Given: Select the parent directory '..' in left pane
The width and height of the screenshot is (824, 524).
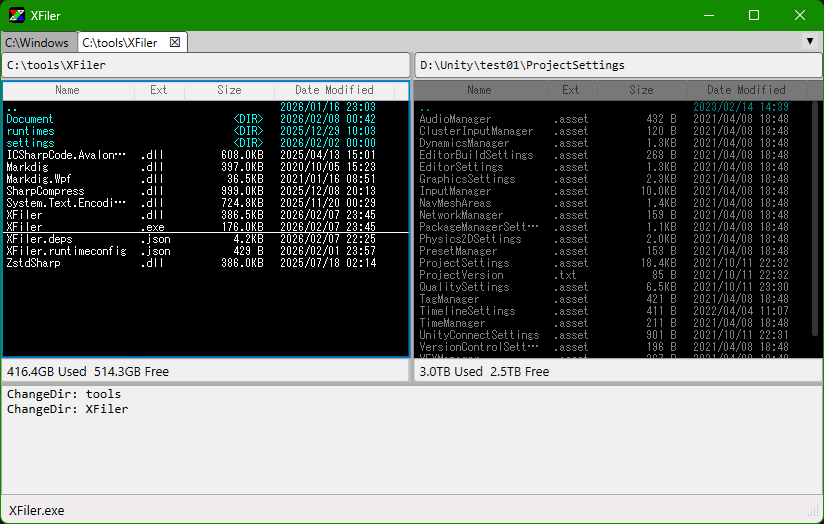Looking at the screenshot, I should 205,107.
